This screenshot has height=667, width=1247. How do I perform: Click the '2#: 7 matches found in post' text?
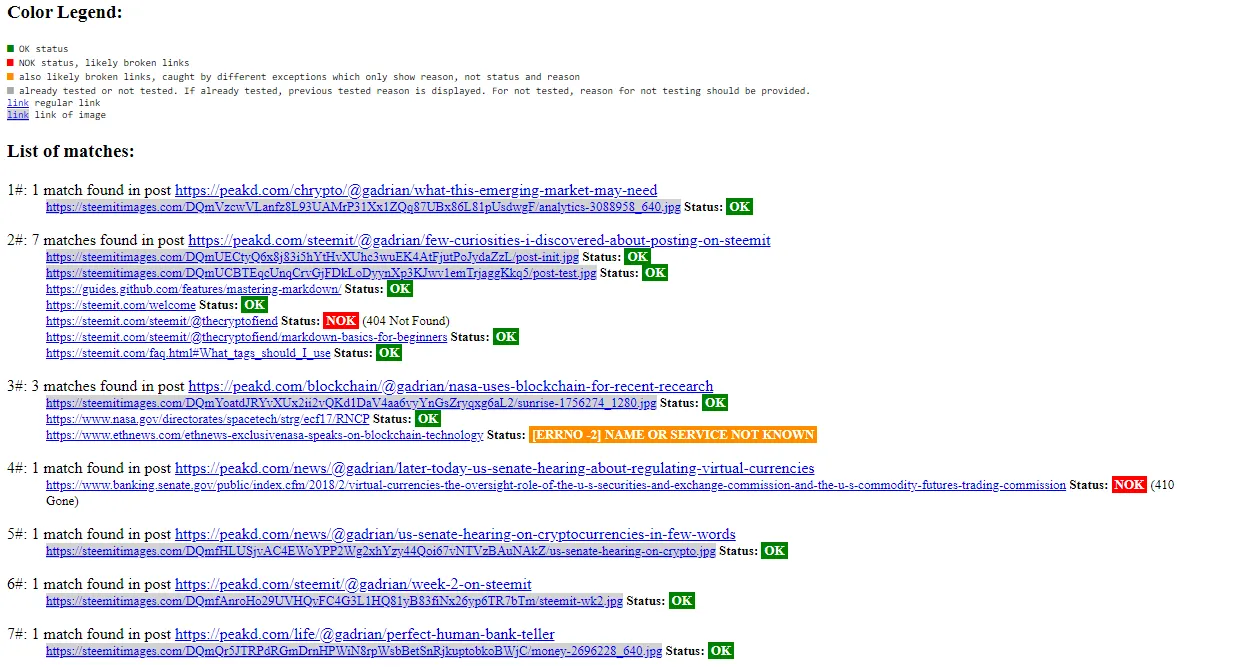96,240
